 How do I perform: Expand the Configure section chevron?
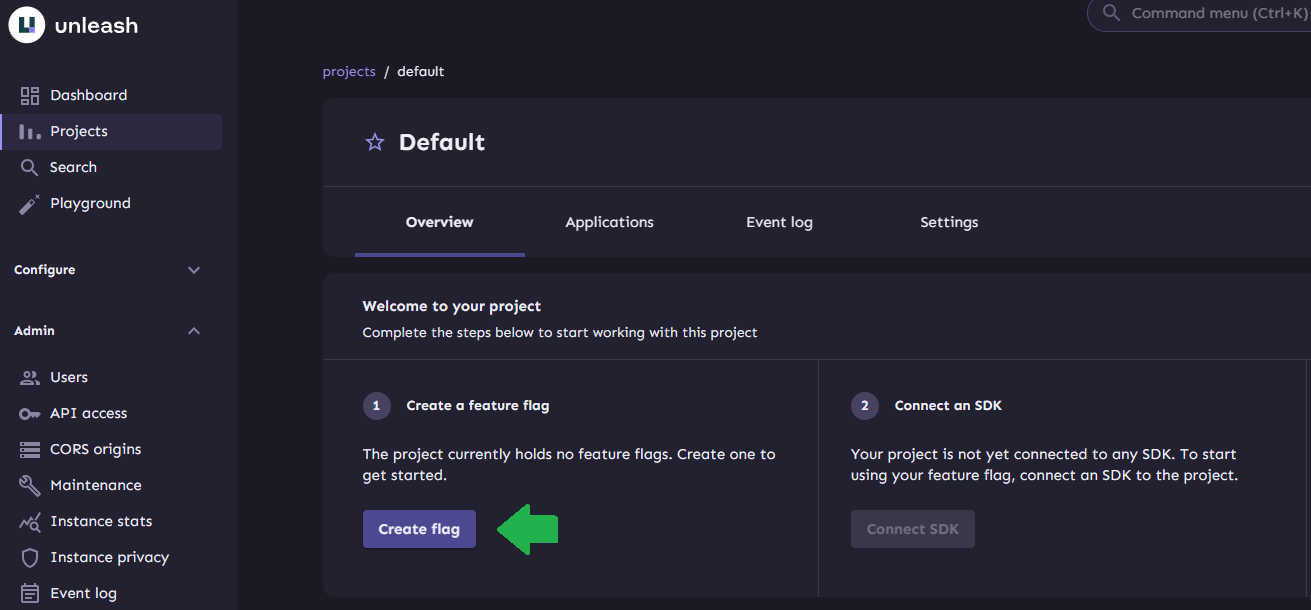[194, 270]
